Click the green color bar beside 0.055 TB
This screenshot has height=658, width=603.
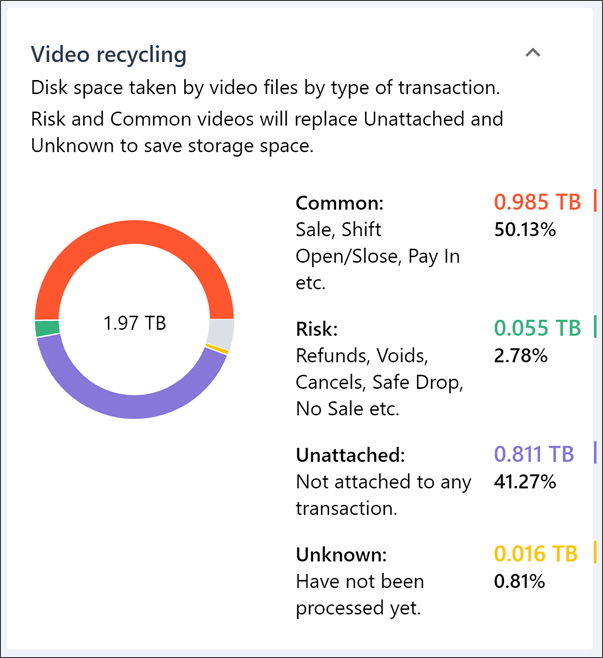pyautogui.click(x=595, y=327)
